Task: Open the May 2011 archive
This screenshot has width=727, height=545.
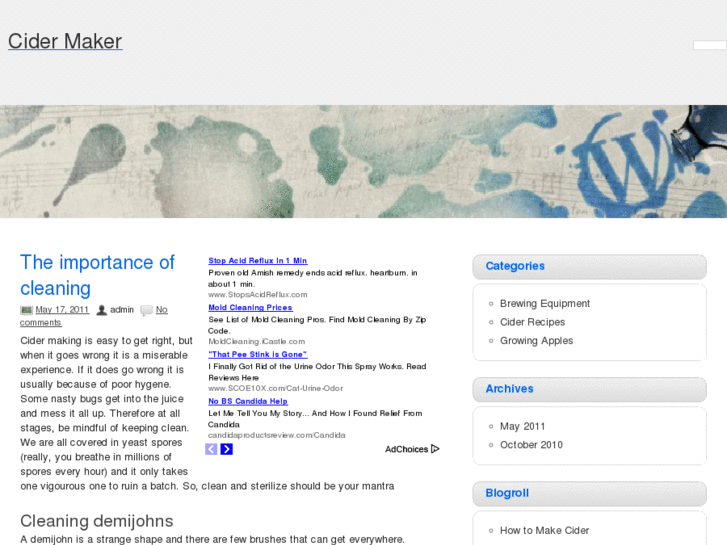Action: click(x=522, y=426)
